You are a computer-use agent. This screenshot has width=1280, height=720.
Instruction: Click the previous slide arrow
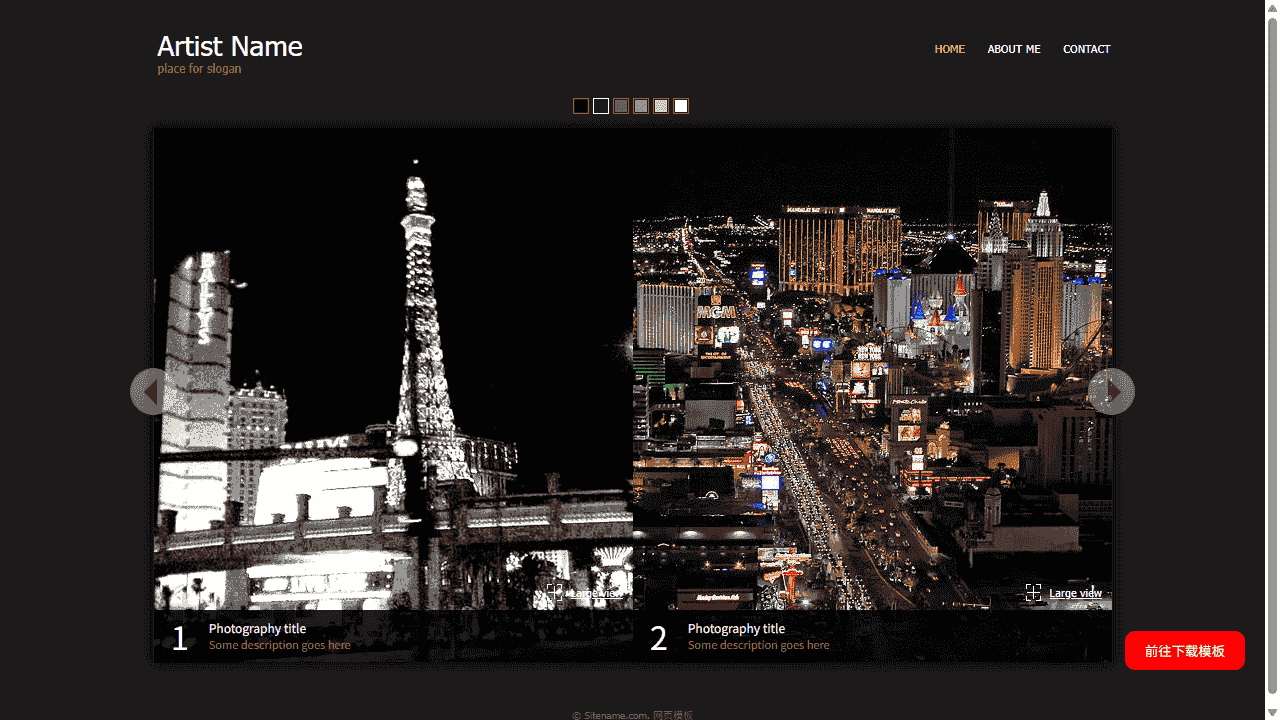[152, 391]
